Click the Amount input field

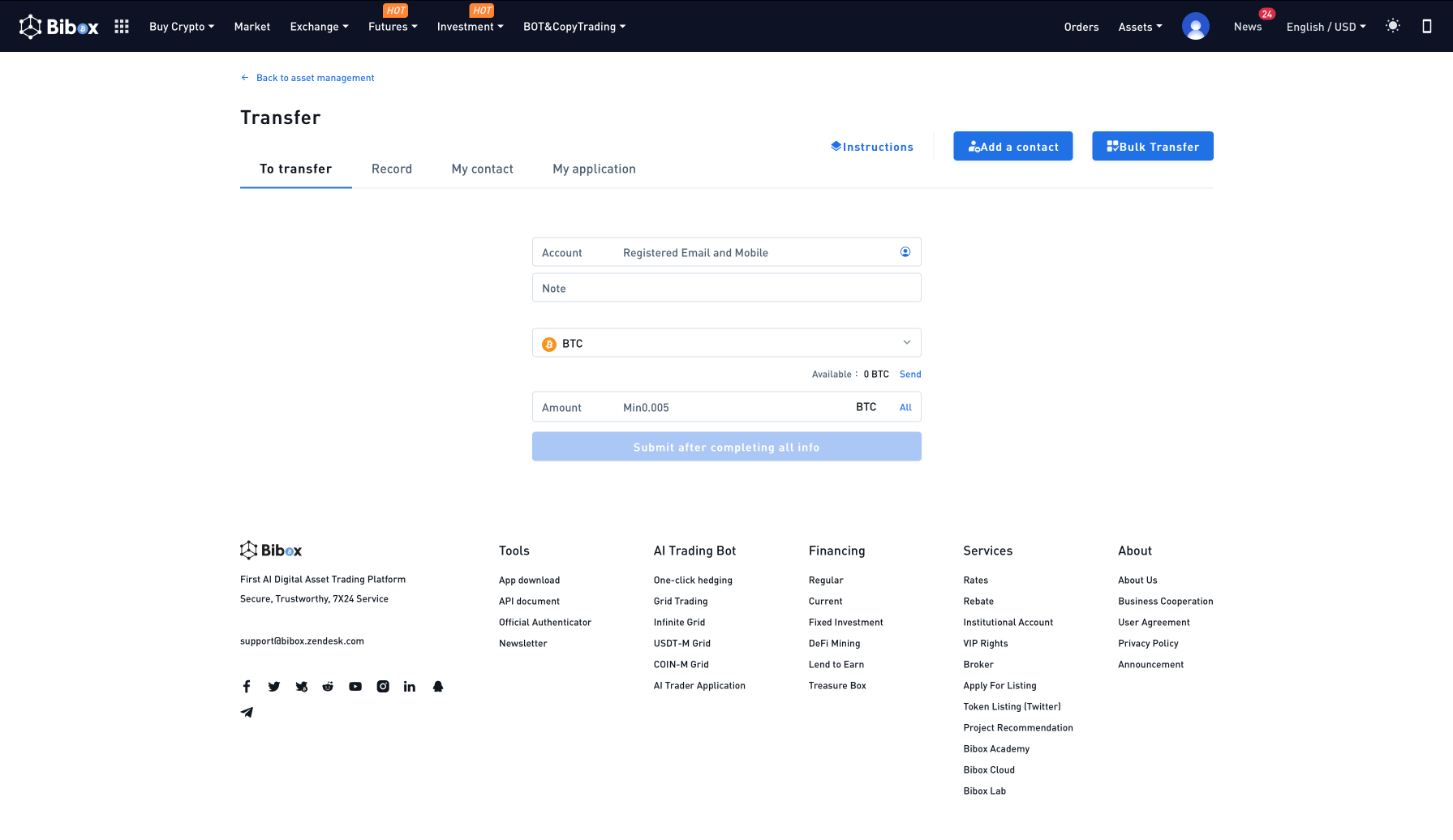tap(730, 407)
